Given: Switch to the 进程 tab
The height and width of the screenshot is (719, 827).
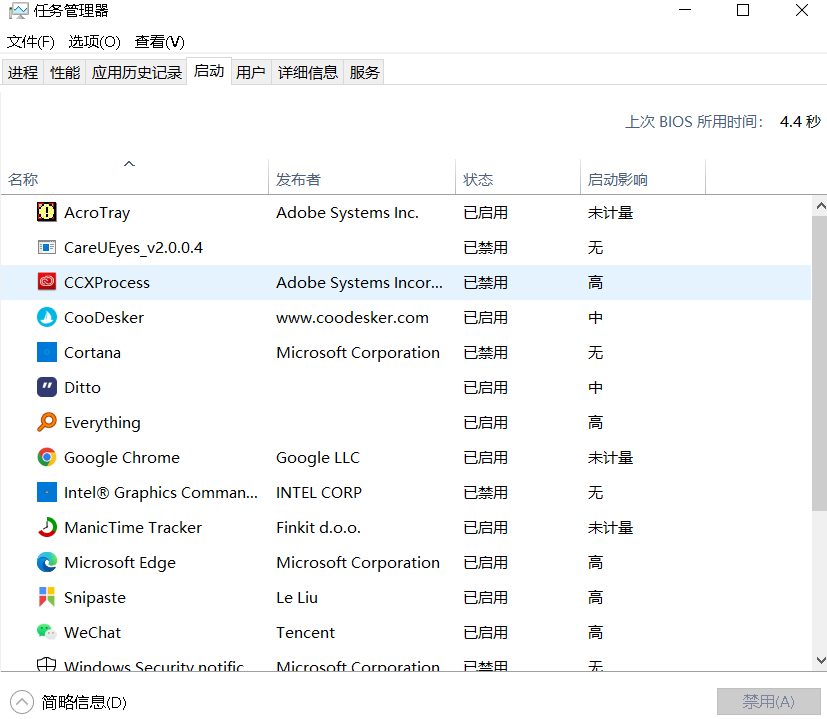Looking at the screenshot, I should pyautogui.click(x=23, y=72).
